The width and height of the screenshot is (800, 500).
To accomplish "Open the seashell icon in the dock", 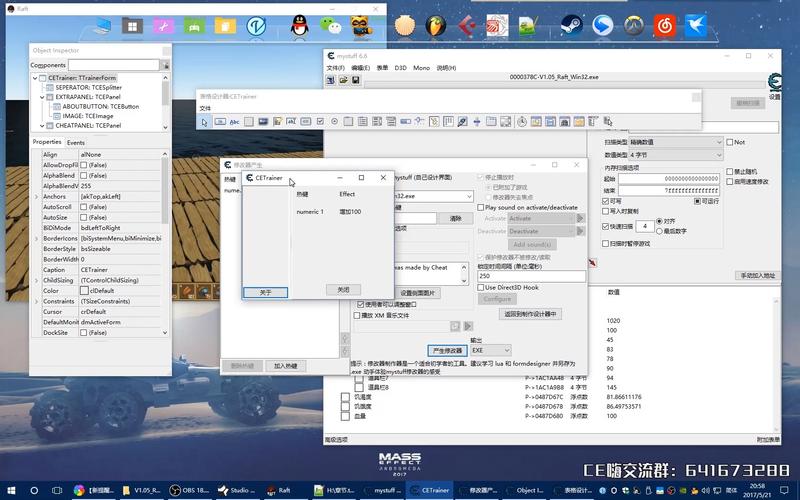I will 406,25.
